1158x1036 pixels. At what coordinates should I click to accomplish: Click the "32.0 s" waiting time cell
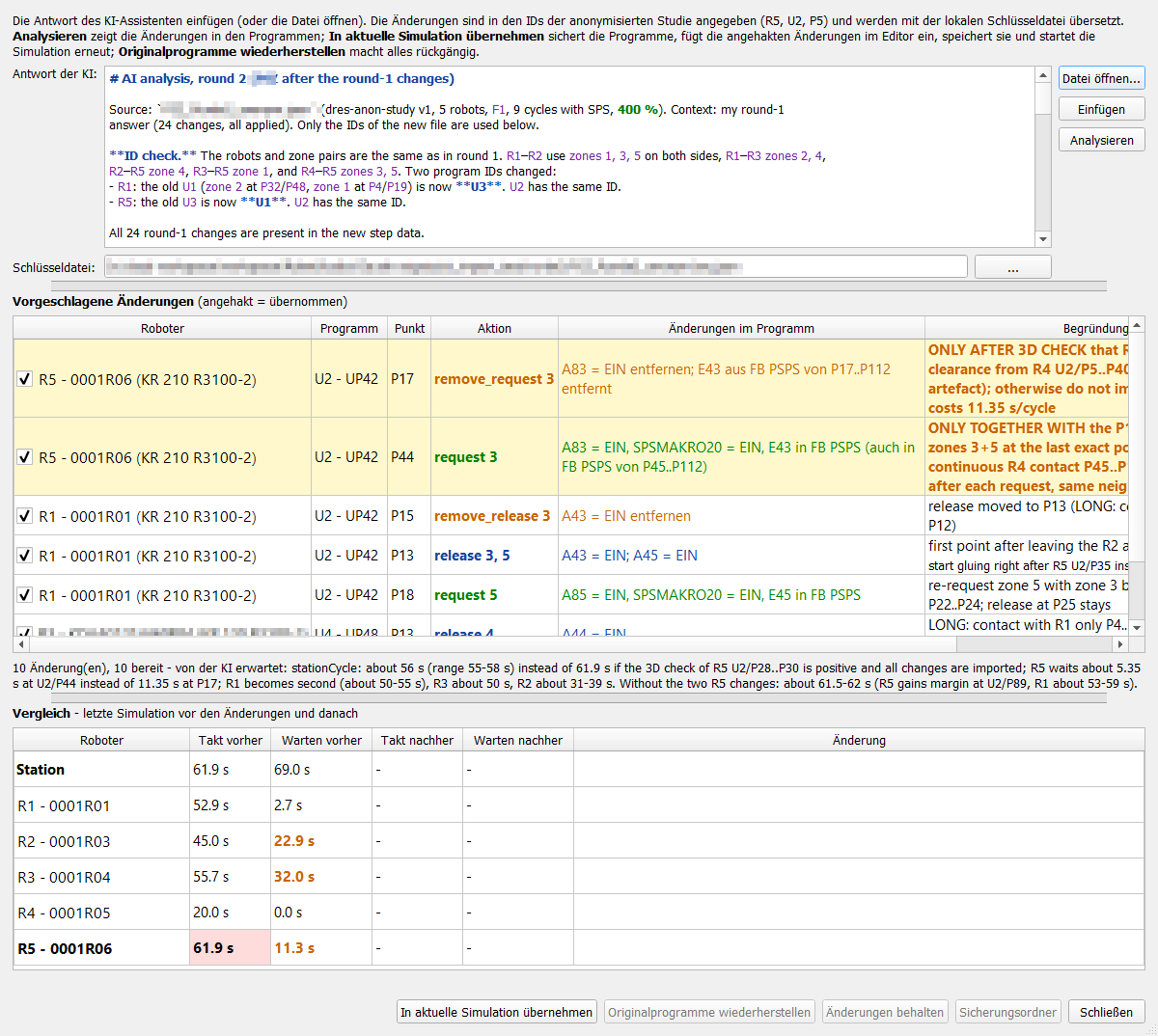point(321,877)
